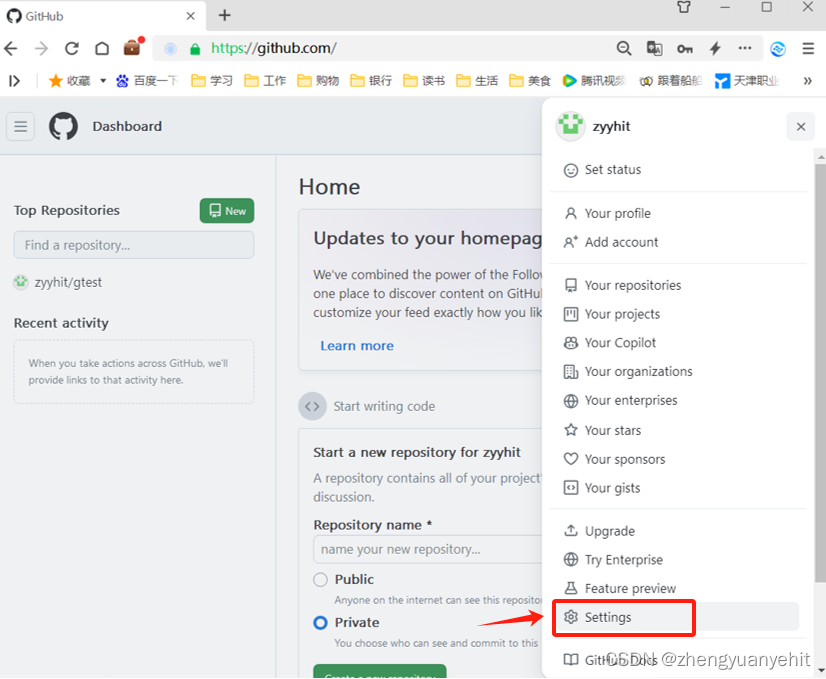Image resolution: width=826 pixels, height=679 pixels.
Task: Select the Private radio button
Action: click(x=320, y=623)
